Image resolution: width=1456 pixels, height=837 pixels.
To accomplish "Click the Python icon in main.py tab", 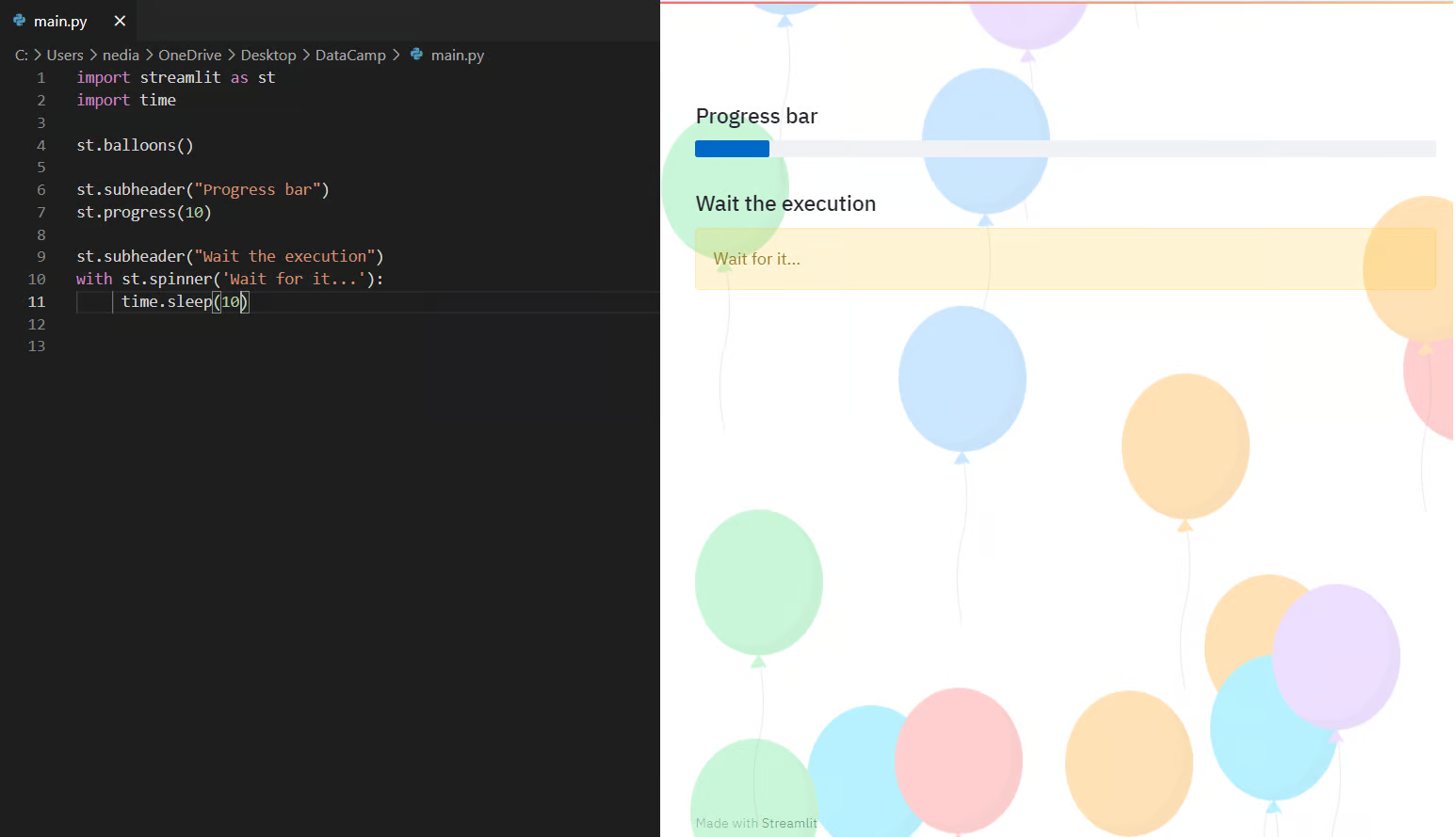I will point(19,20).
